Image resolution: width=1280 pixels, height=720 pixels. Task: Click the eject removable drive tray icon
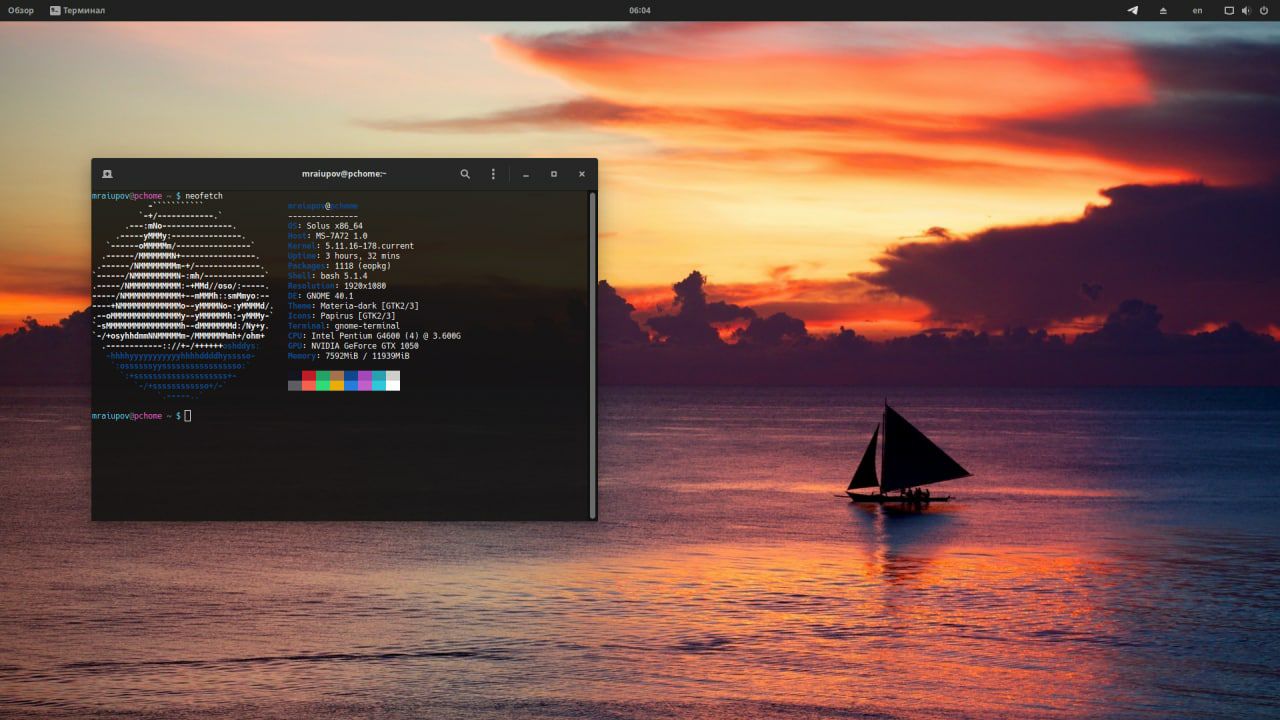pyautogui.click(x=1163, y=10)
